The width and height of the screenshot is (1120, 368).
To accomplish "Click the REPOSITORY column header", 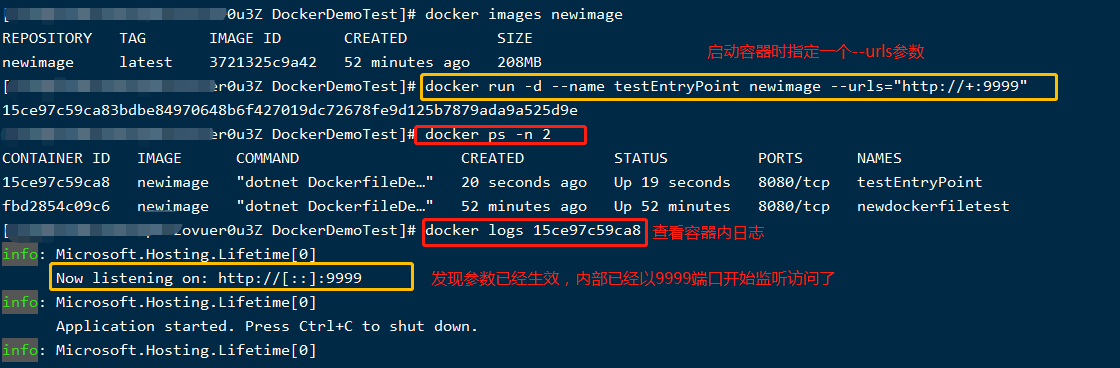I will (47, 38).
